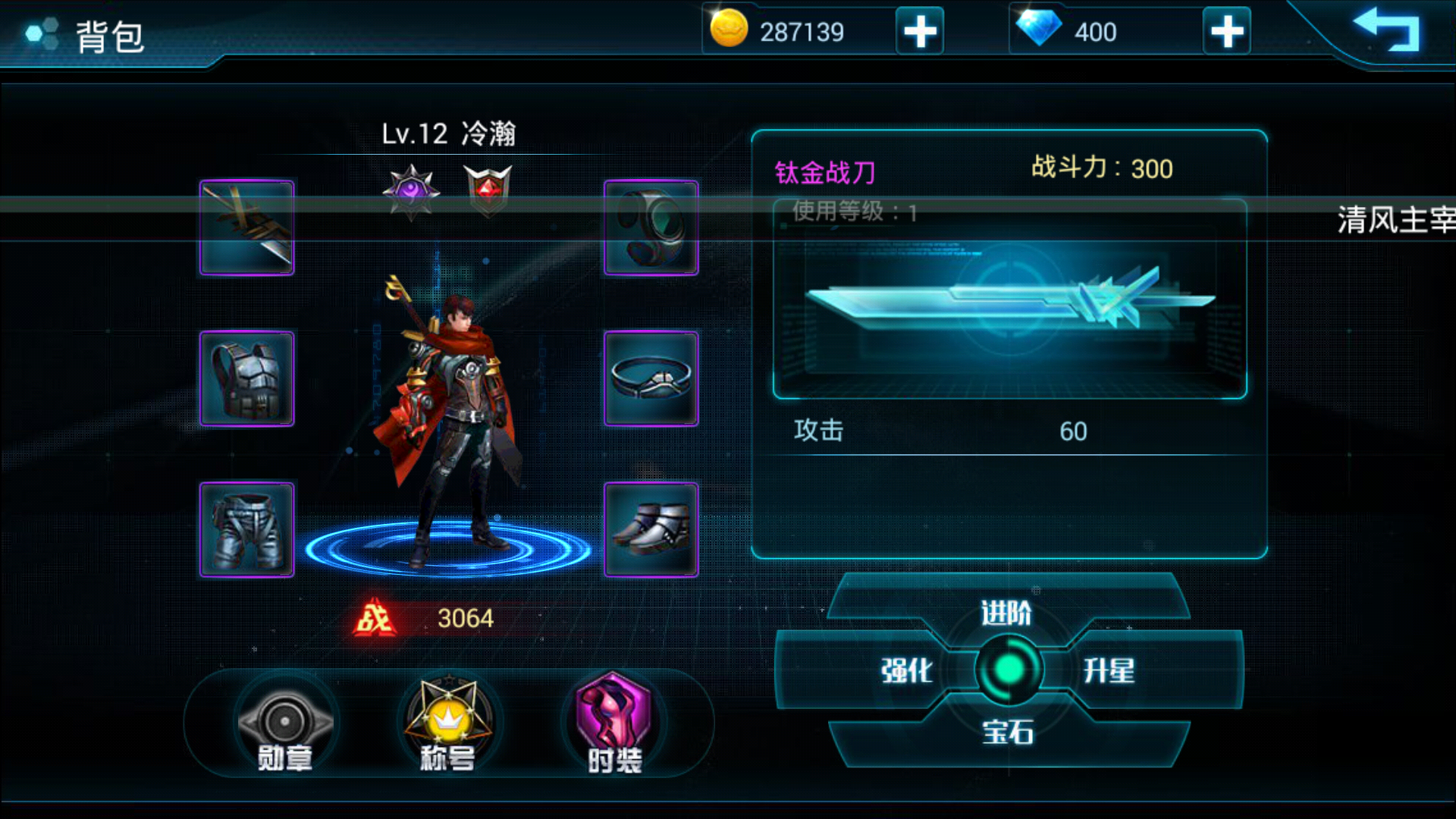Select the bracelet equipment slot
This screenshot has width=1456, height=819.
point(651,378)
